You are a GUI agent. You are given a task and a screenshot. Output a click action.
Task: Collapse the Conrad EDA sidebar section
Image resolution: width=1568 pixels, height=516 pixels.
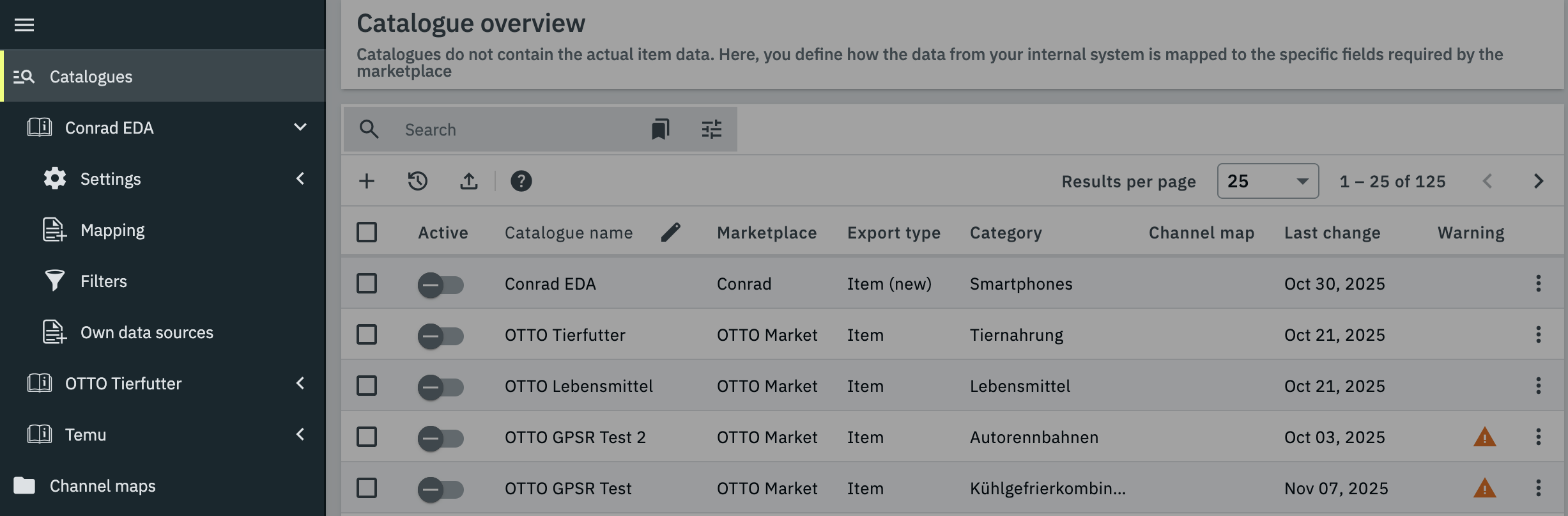300,127
